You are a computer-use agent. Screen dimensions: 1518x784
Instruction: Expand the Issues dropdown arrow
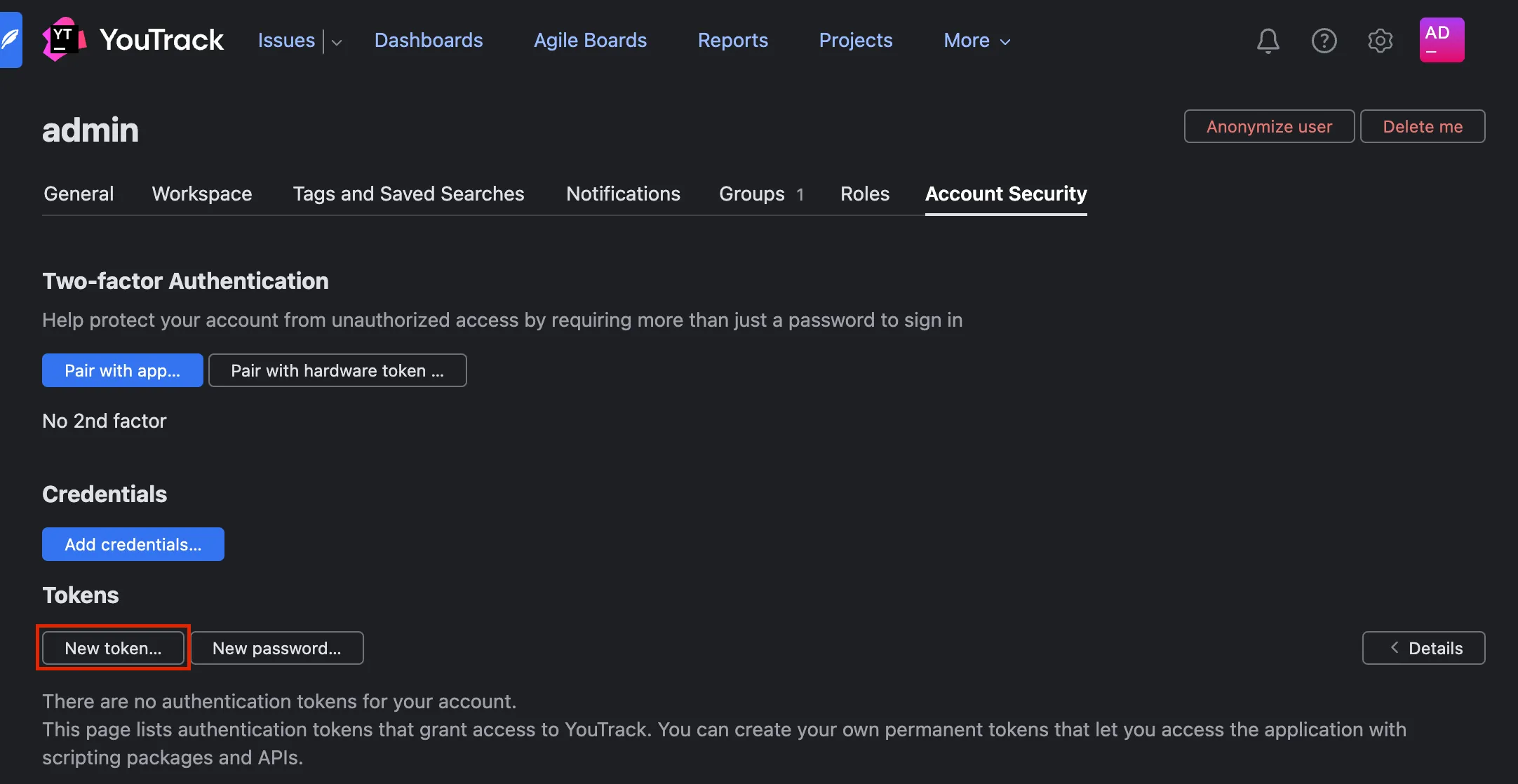tap(337, 42)
